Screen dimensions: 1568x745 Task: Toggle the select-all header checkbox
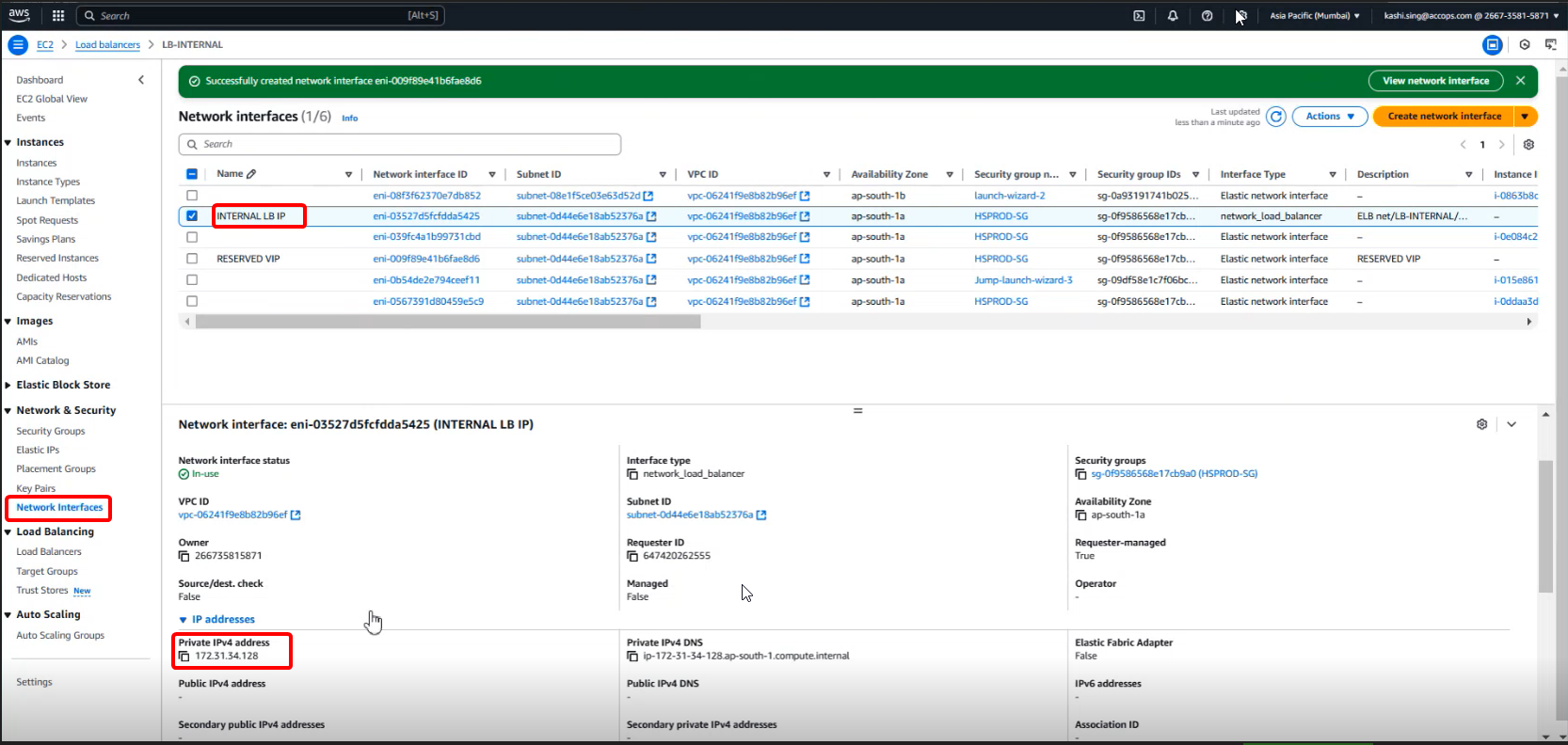coord(192,174)
